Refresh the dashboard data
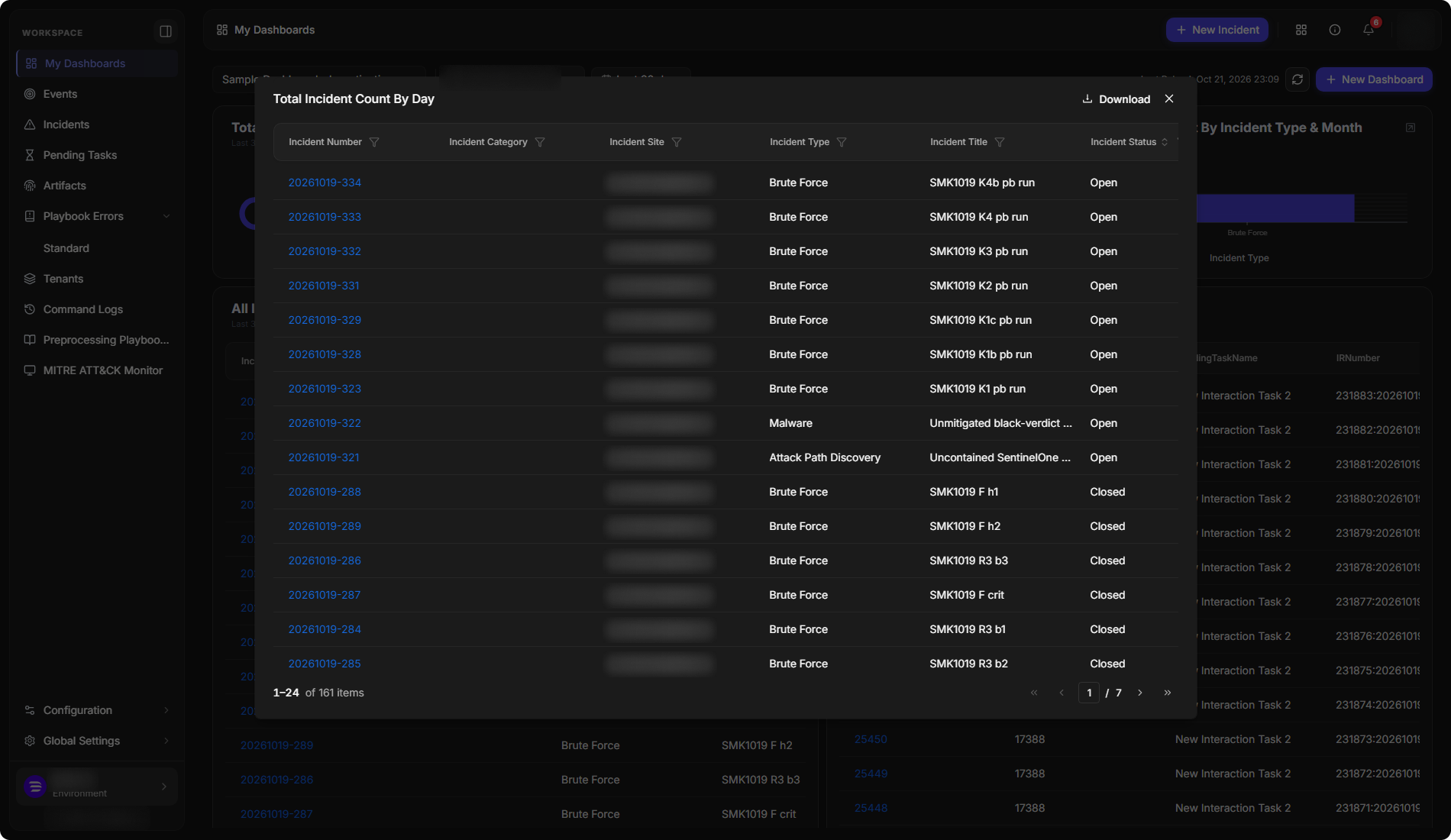This screenshot has width=1451, height=840. (1297, 79)
